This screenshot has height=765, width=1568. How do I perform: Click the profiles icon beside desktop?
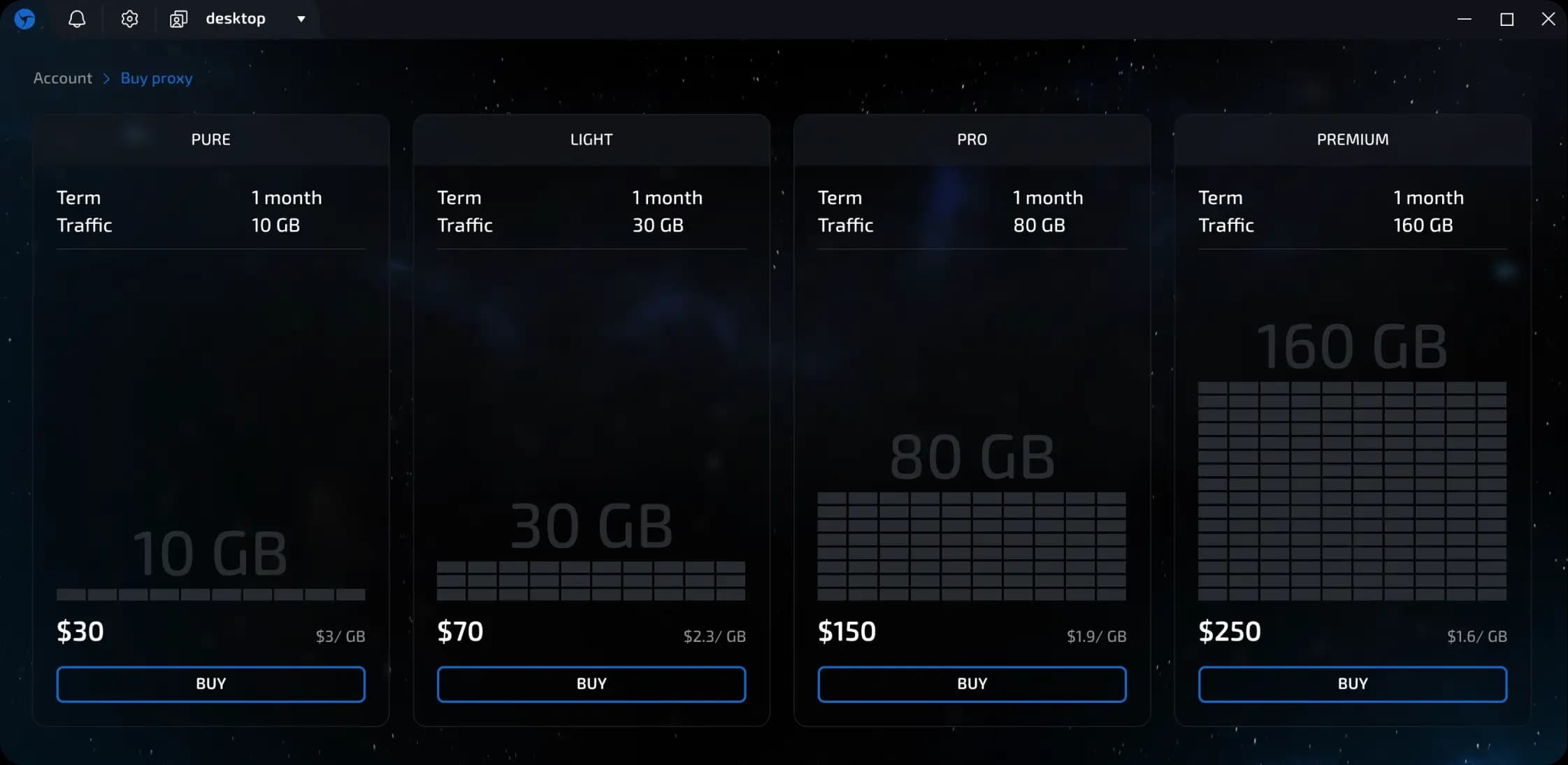(178, 19)
